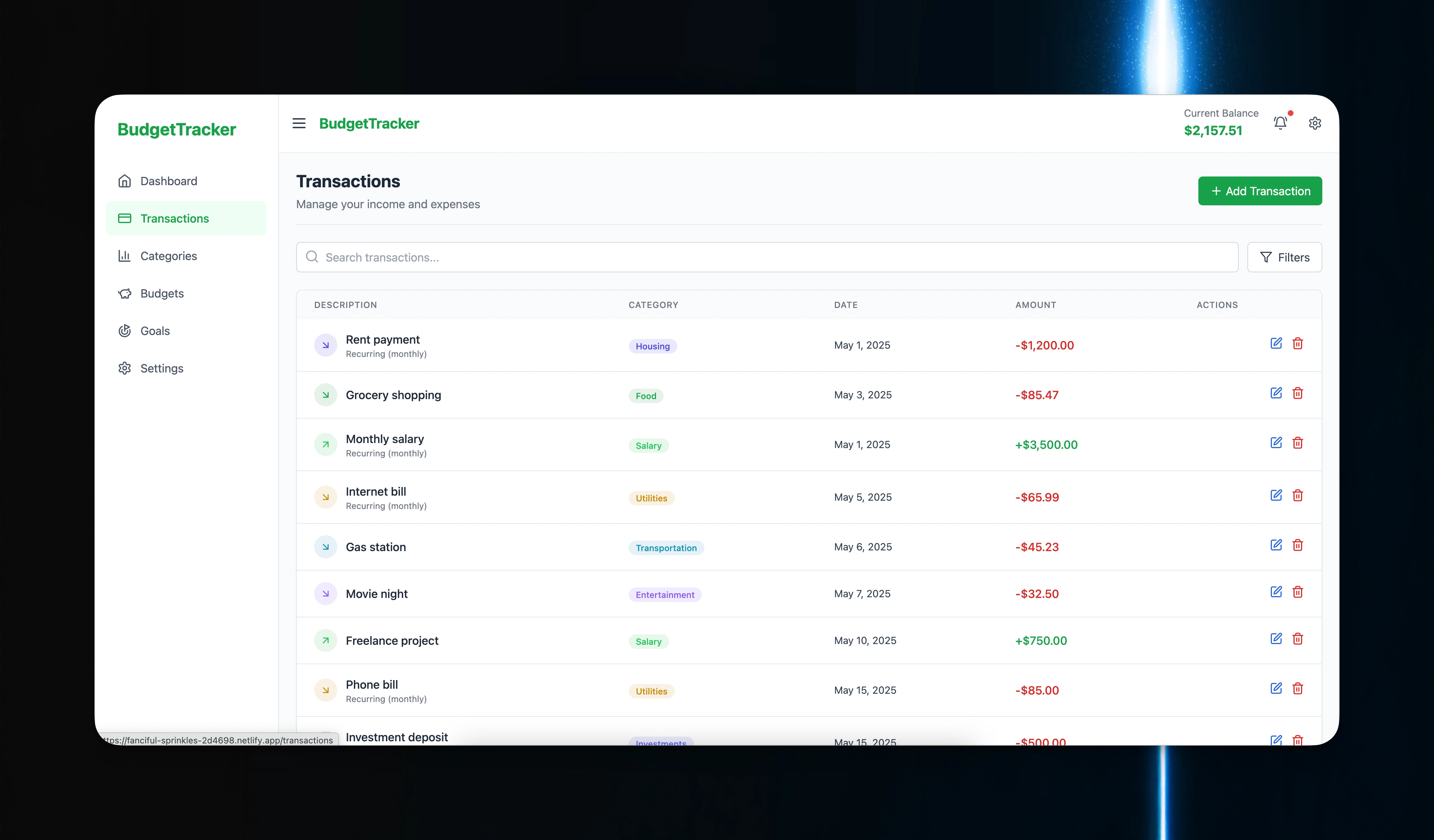Edit the Monthly salary transaction
The image size is (1434, 840).
pos(1277,442)
